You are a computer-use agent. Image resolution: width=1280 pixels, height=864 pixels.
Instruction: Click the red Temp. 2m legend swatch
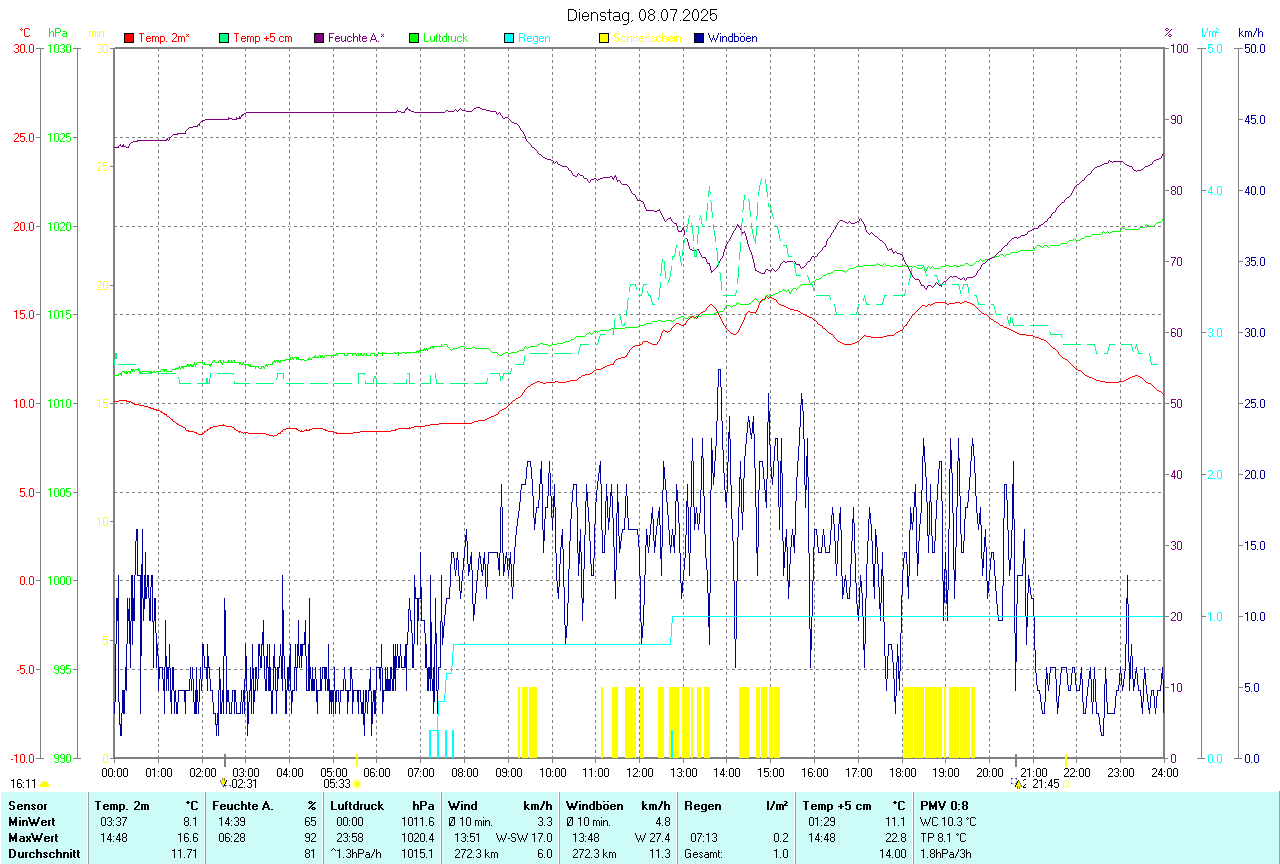129,38
